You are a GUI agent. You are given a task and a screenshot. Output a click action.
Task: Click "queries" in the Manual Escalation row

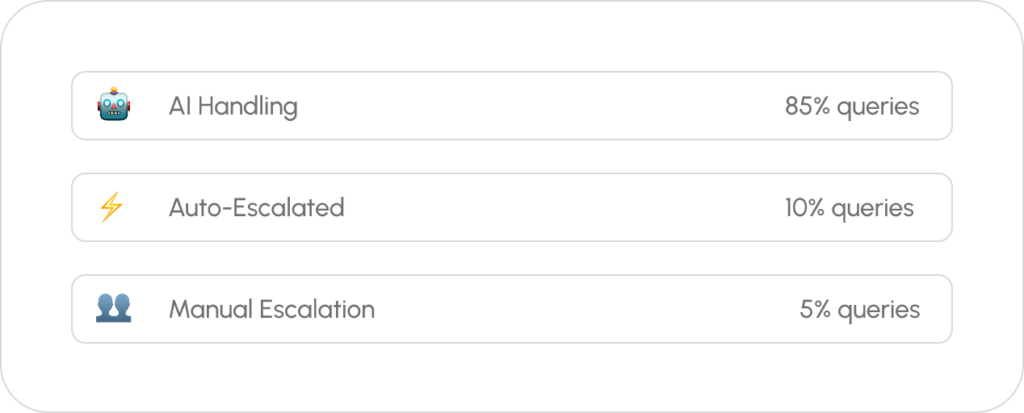879,310
